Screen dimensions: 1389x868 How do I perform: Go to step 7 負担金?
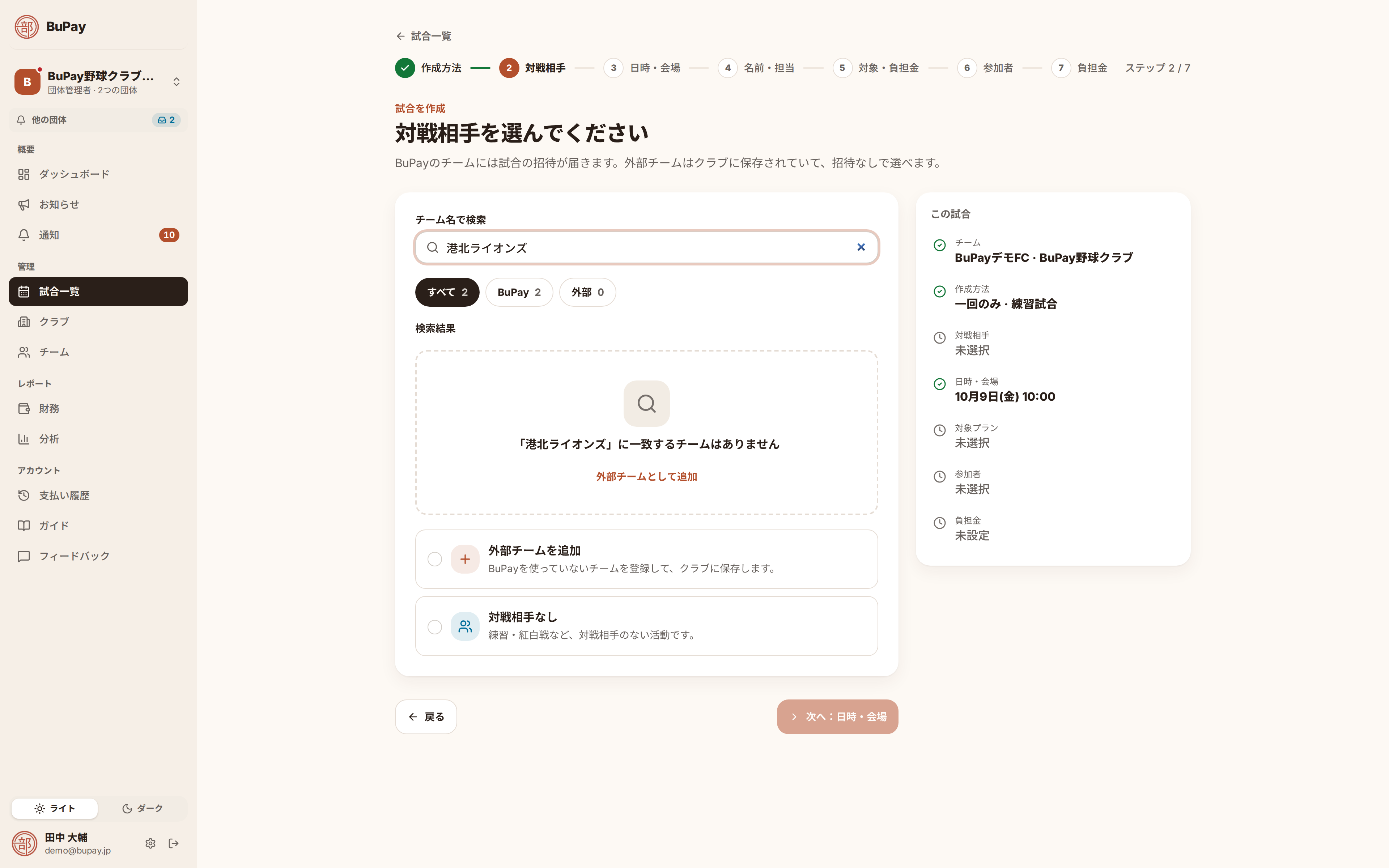pos(1079,68)
